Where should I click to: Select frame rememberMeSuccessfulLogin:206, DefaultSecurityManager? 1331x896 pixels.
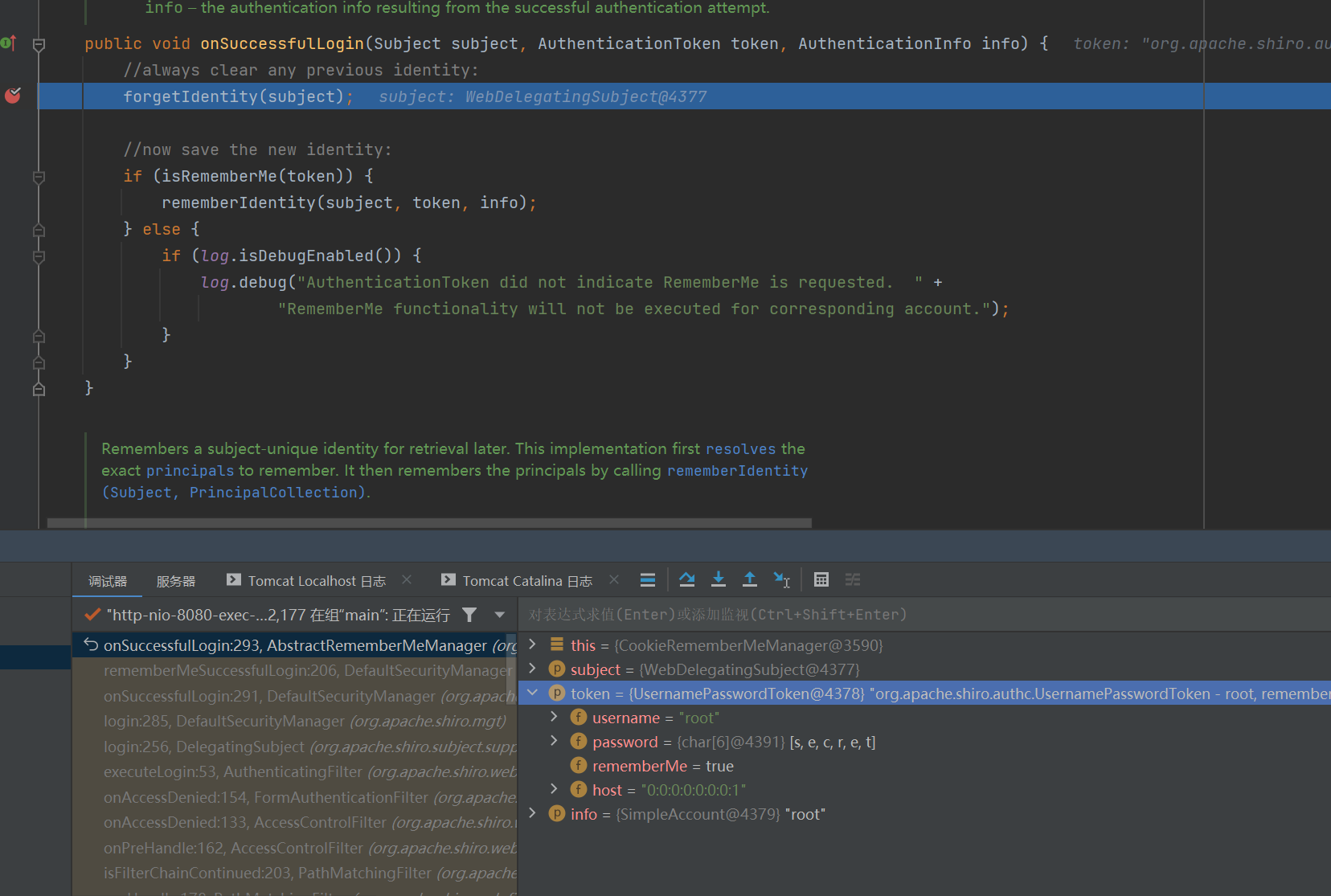295,670
